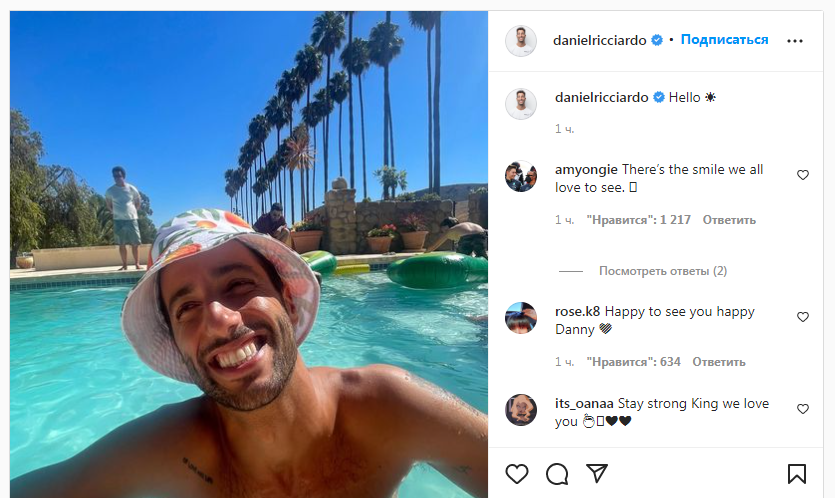Viewport: 835px width, 498px height.
Task: Click the pool selfie photo
Action: 249,255
